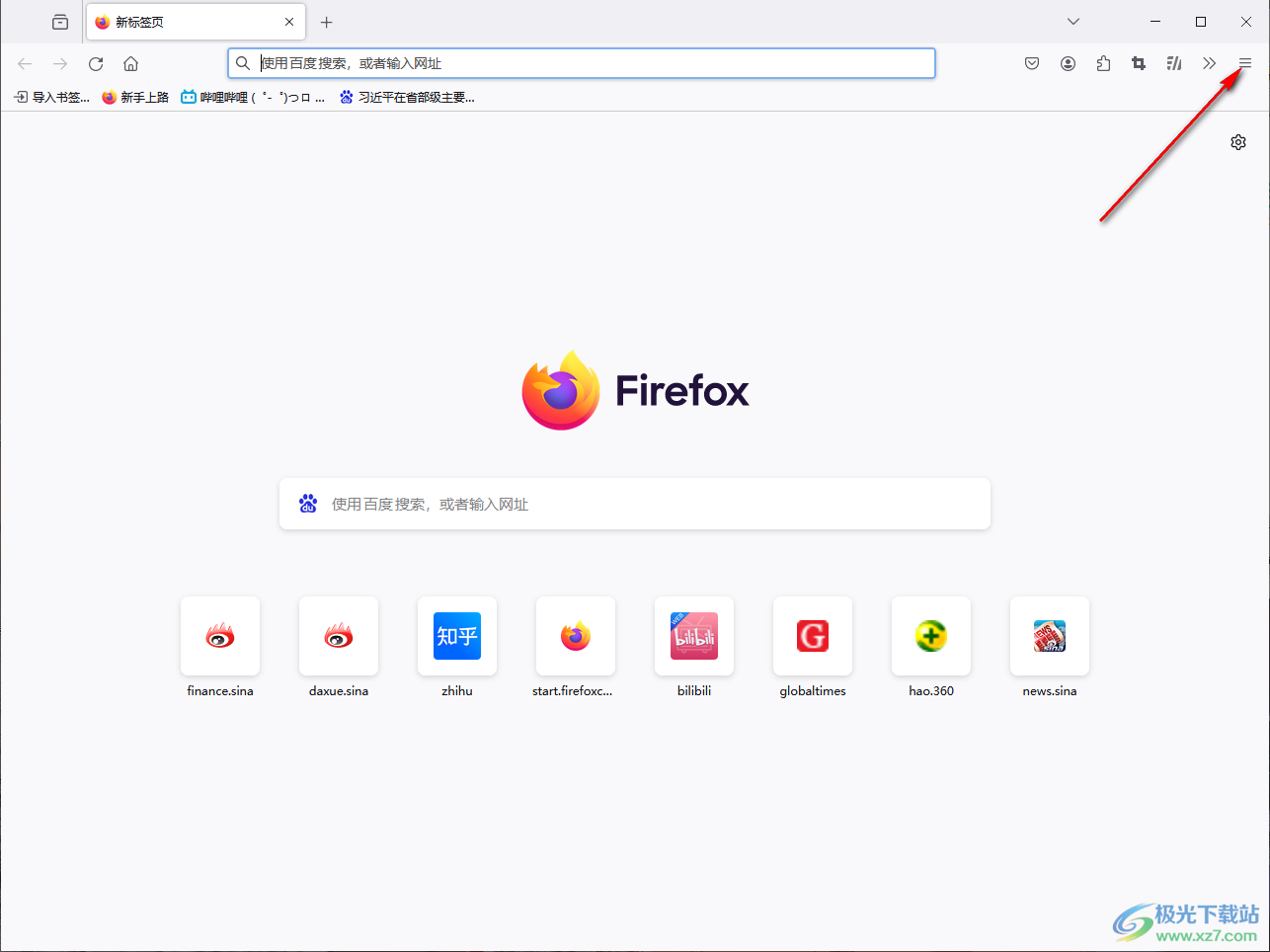Open the library books icon
This screenshot has height=952, width=1270.
click(1174, 63)
